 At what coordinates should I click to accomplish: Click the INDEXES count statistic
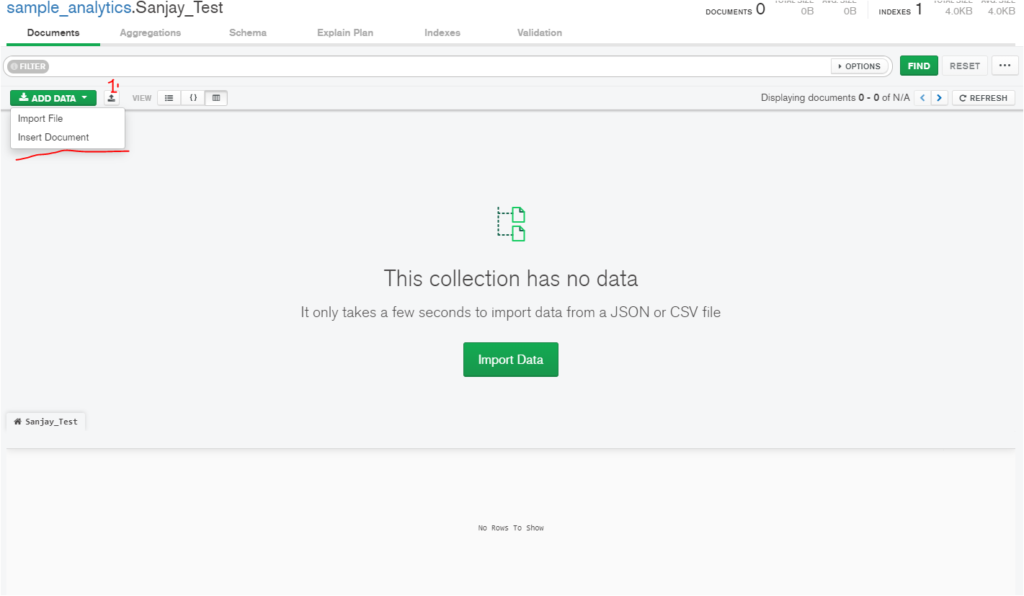click(x=901, y=10)
